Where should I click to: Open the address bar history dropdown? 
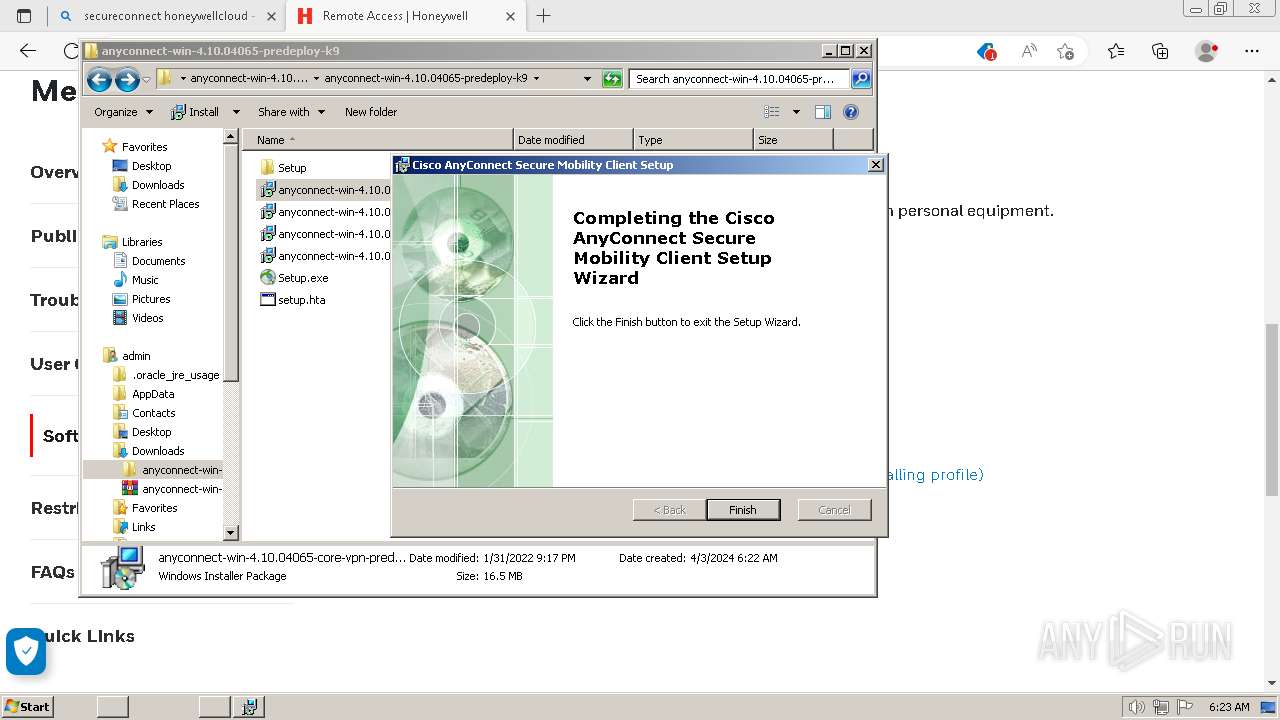point(588,78)
